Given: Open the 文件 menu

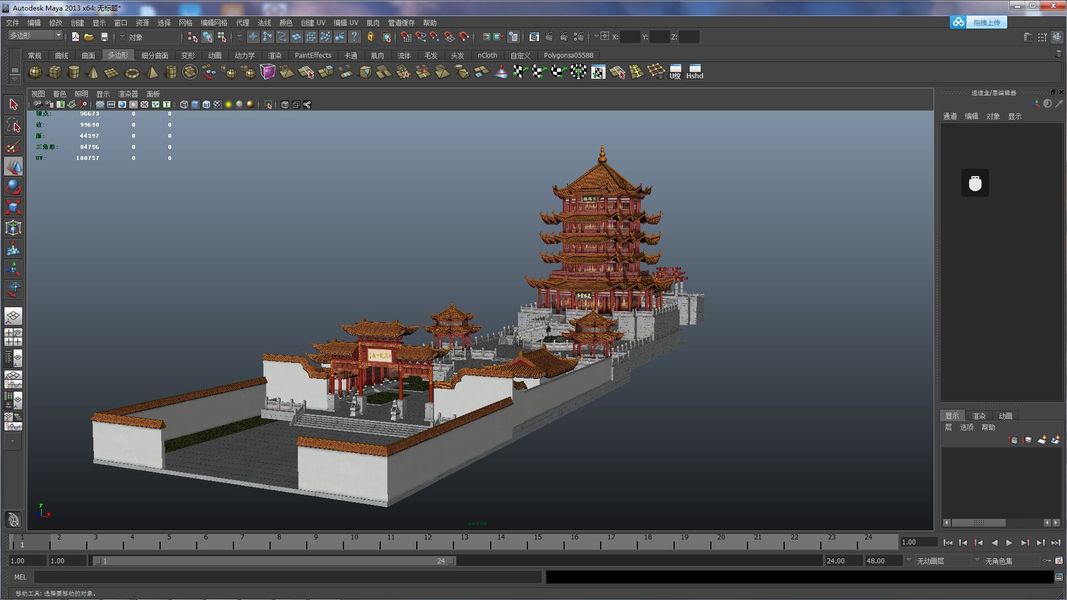Looking at the screenshot, I should pyautogui.click(x=12, y=22).
